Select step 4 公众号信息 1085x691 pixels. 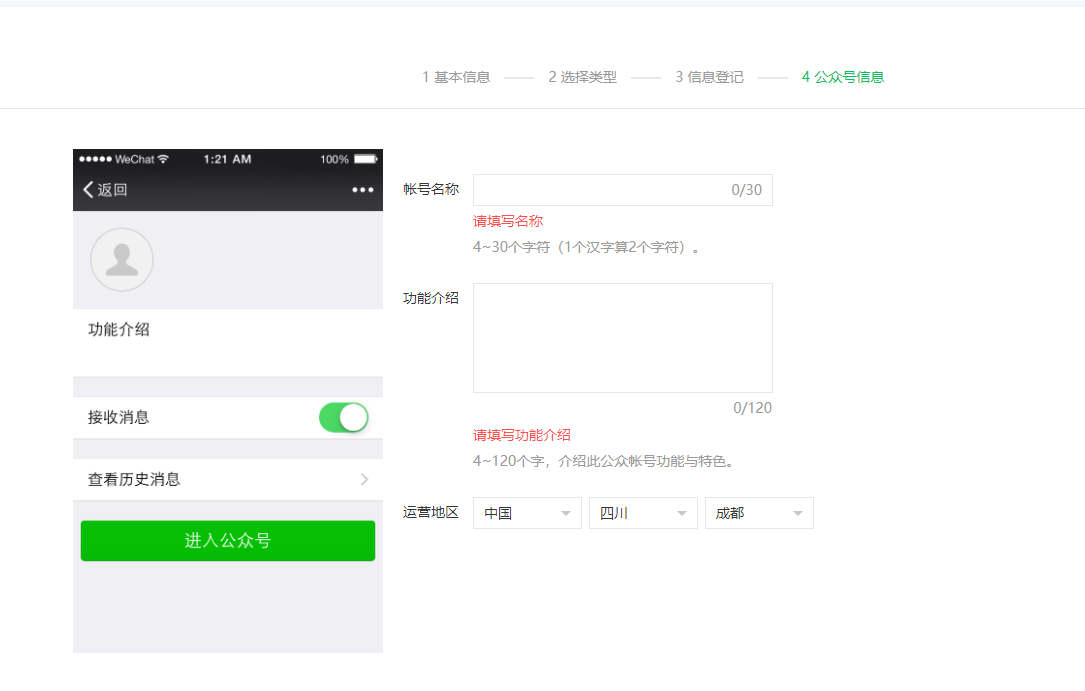842,77
